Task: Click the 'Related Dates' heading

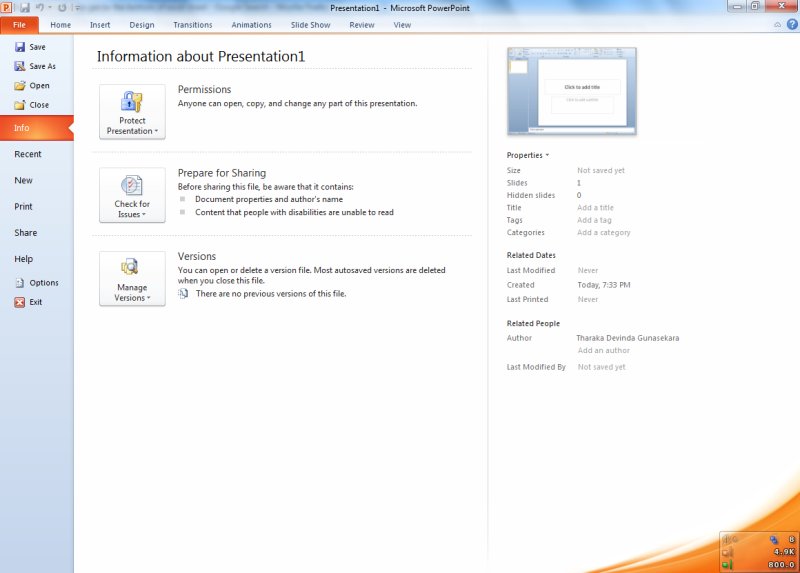Action: [x=531, y=255]
